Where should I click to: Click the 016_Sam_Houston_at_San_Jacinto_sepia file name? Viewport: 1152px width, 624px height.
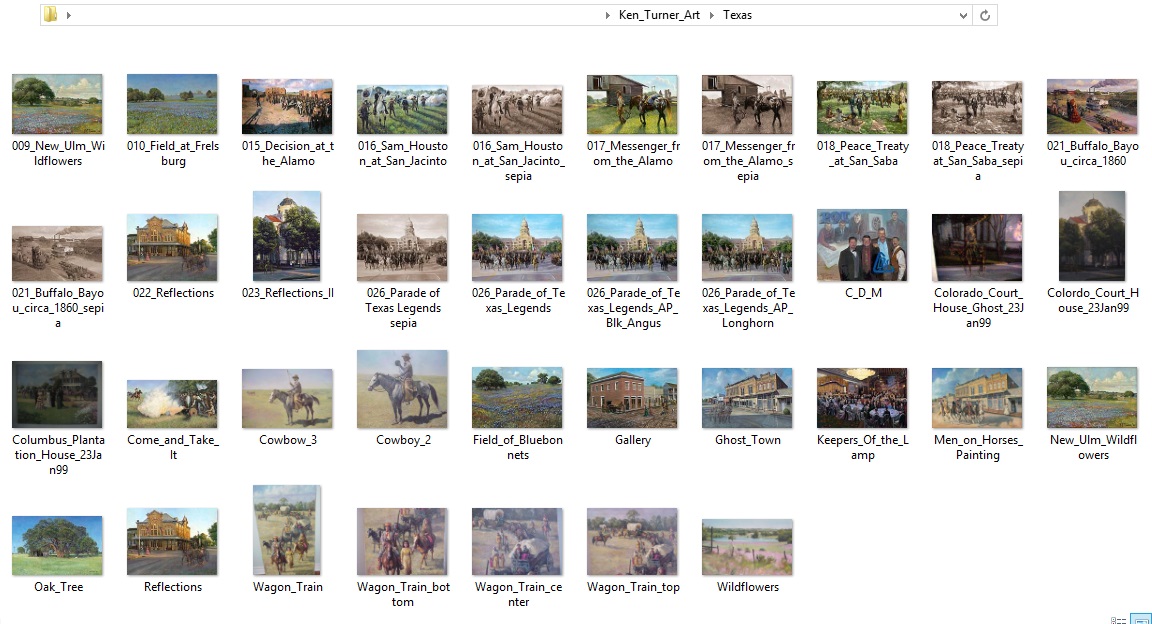point(518,161)
